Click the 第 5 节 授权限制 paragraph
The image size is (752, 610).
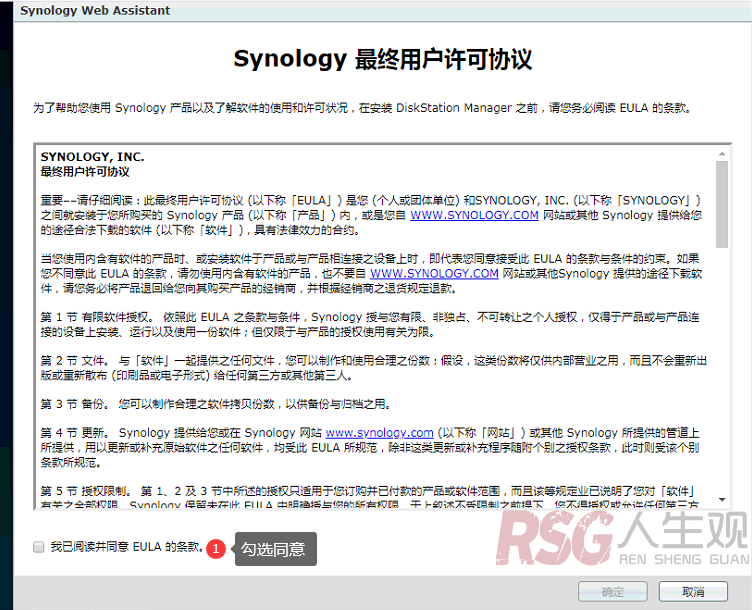(370, 497)
